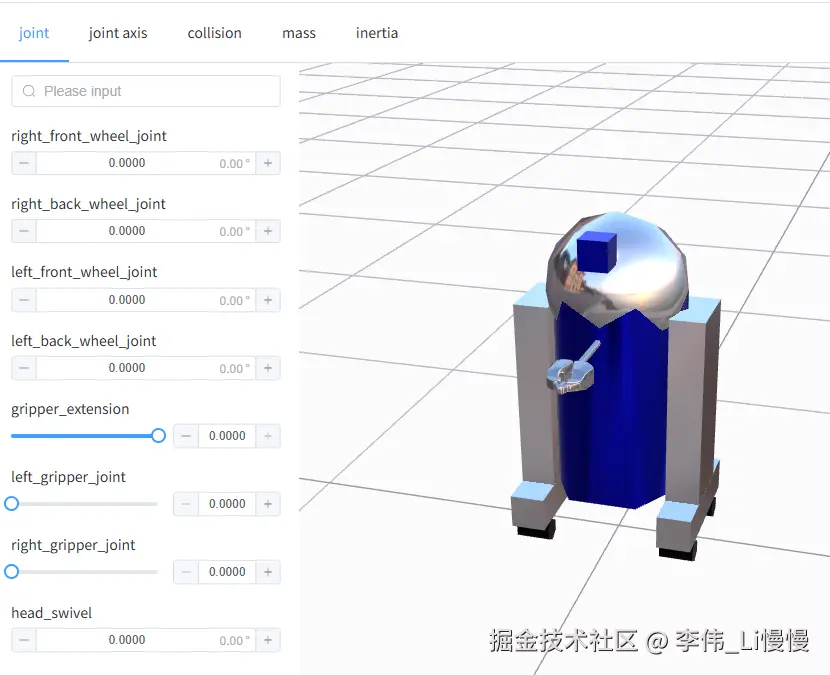The image size is (830, 675).
Task: Open the inertia tab
Action: pos(376,33)
